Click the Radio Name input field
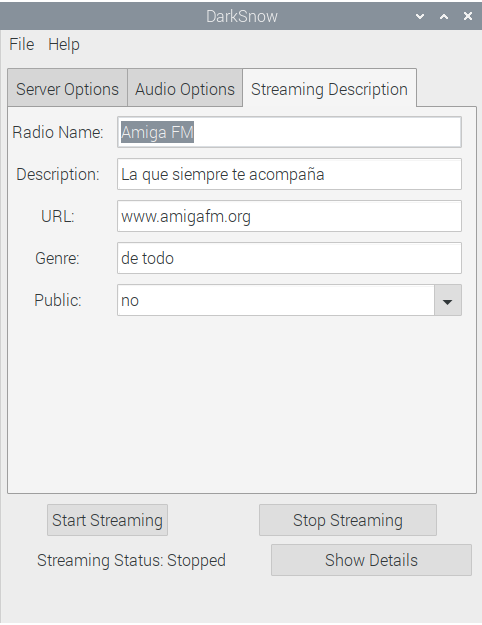The image size is (482, 625). click(289, 132)
